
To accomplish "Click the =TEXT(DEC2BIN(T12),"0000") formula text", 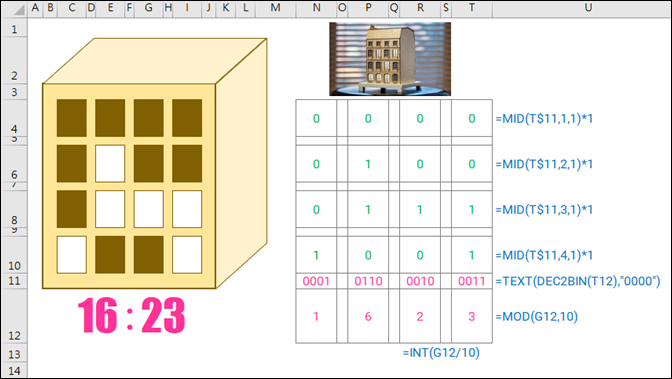I will click(578, 281).
